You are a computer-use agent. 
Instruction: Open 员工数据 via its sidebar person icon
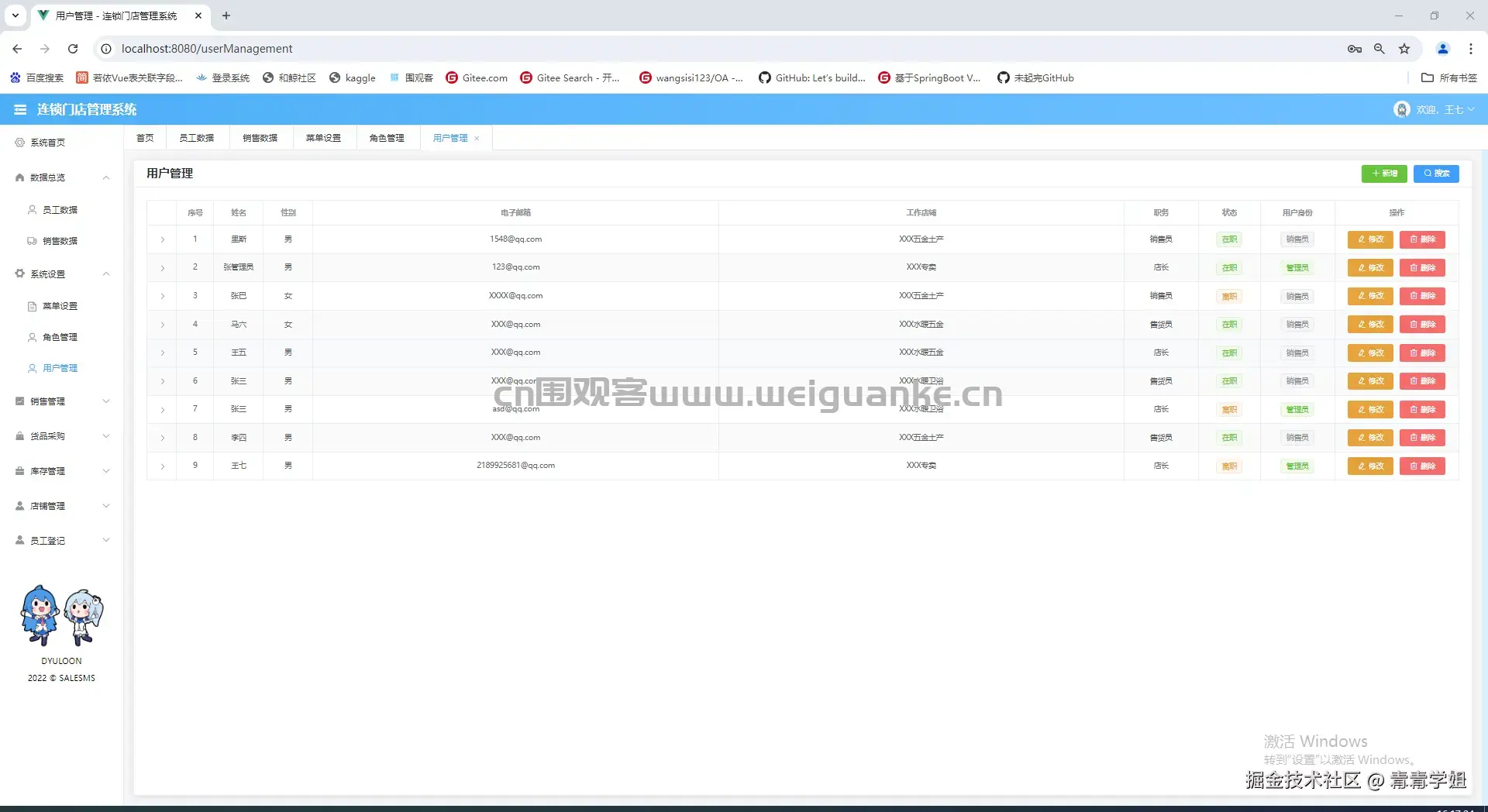click(33, 210)
